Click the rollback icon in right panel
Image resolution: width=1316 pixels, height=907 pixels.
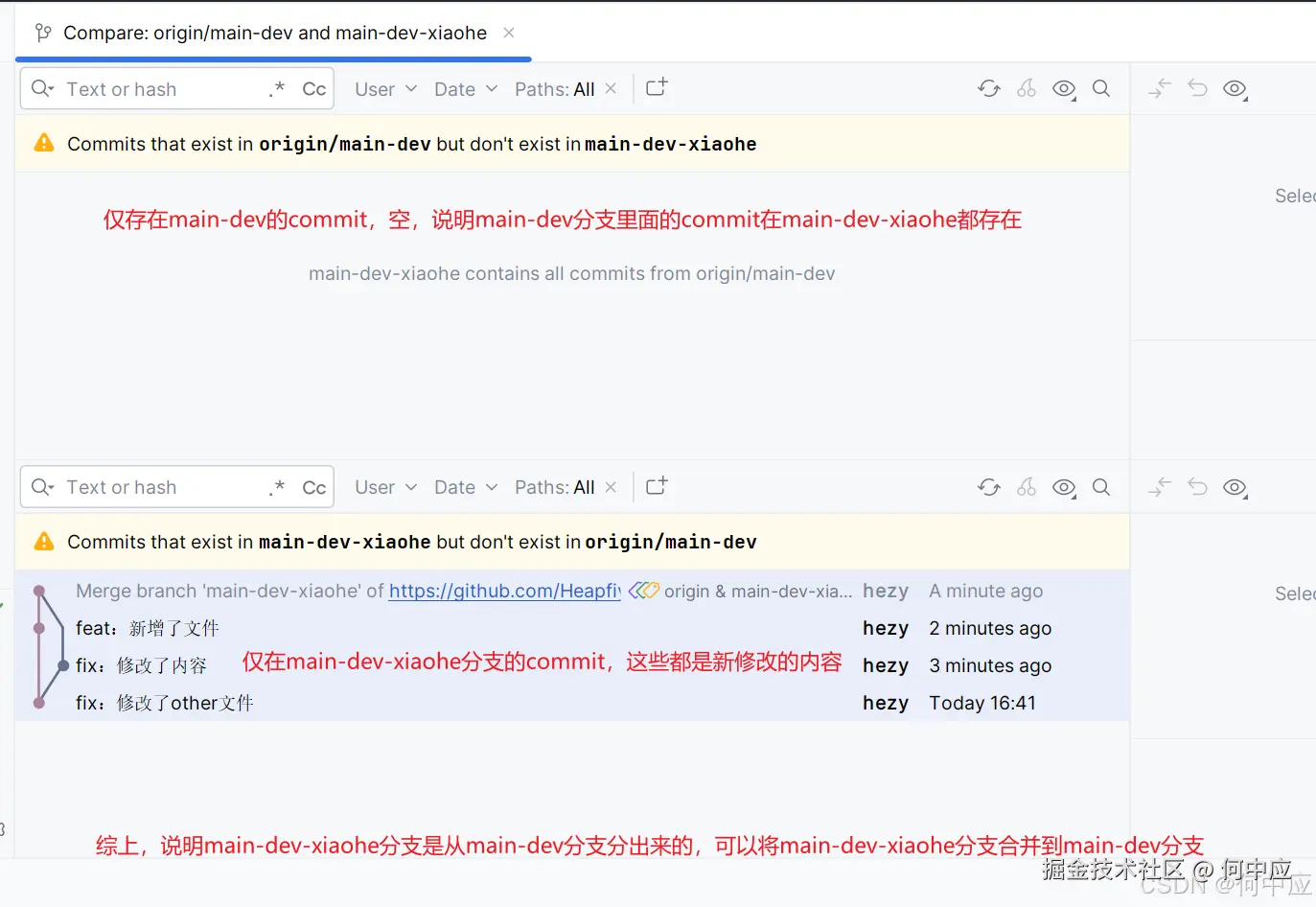(x=1196, y=88)
